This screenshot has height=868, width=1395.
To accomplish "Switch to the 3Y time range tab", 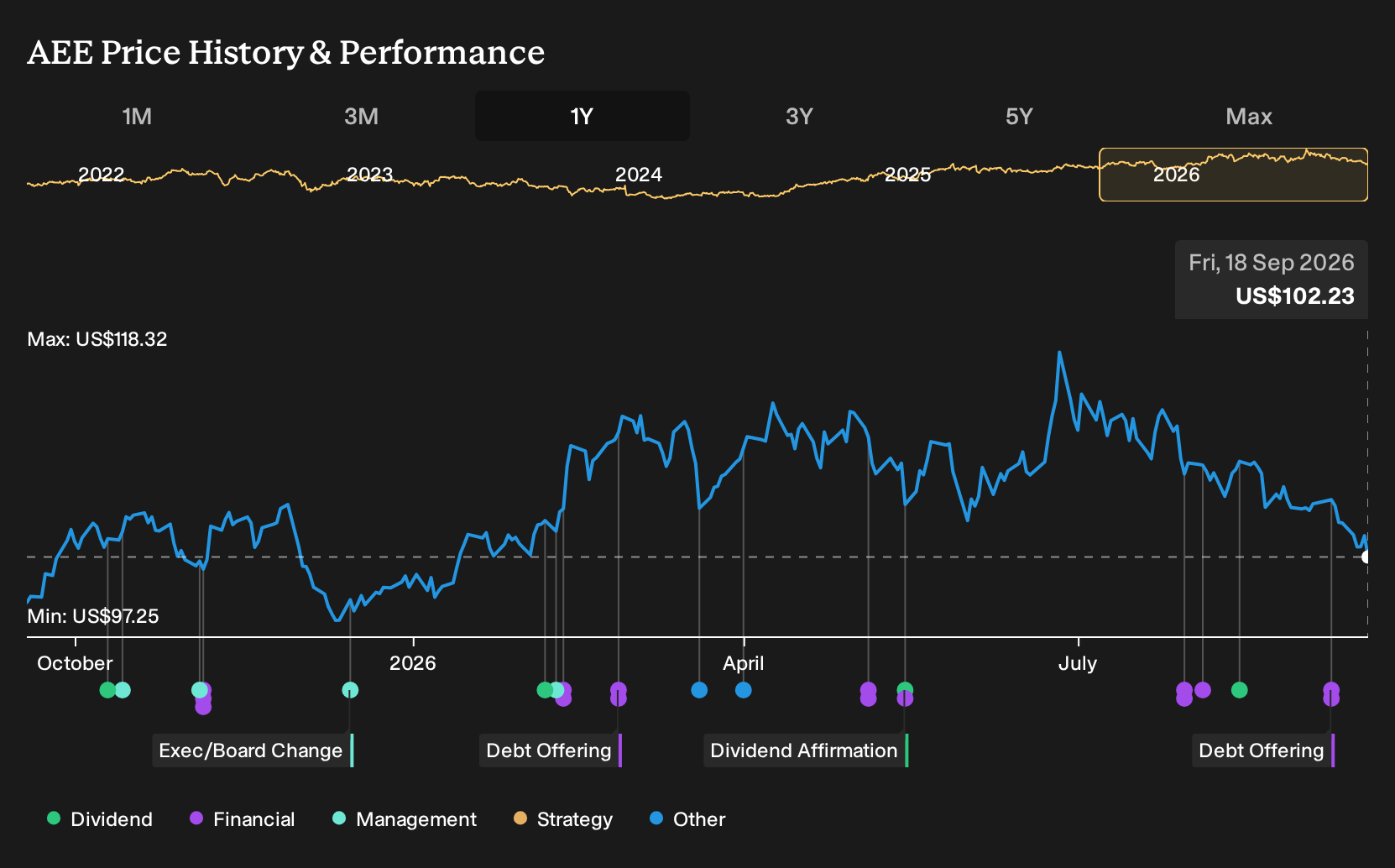I will pyautogui.click(x=799, y=116).
